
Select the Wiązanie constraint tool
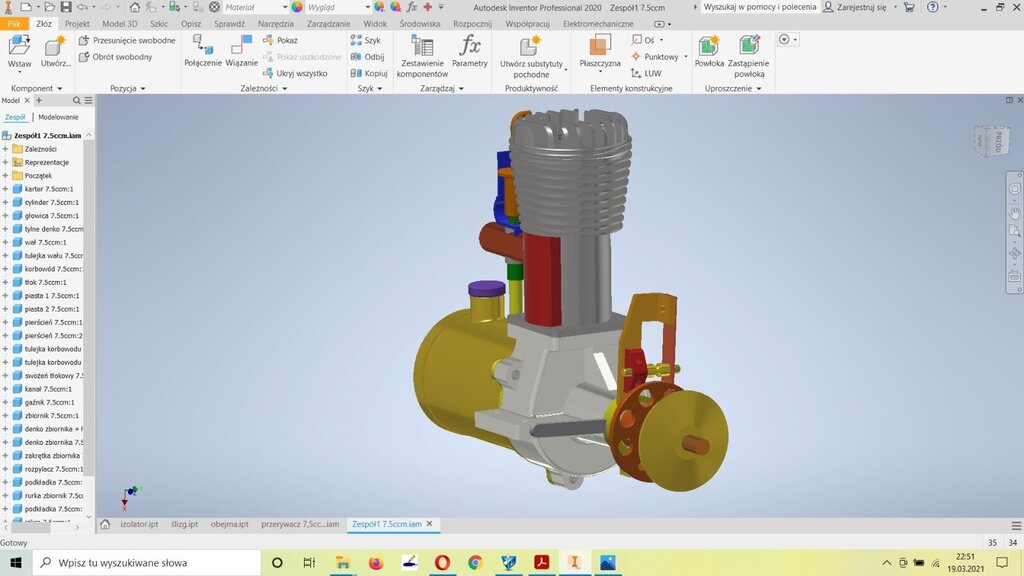point(241,46)
